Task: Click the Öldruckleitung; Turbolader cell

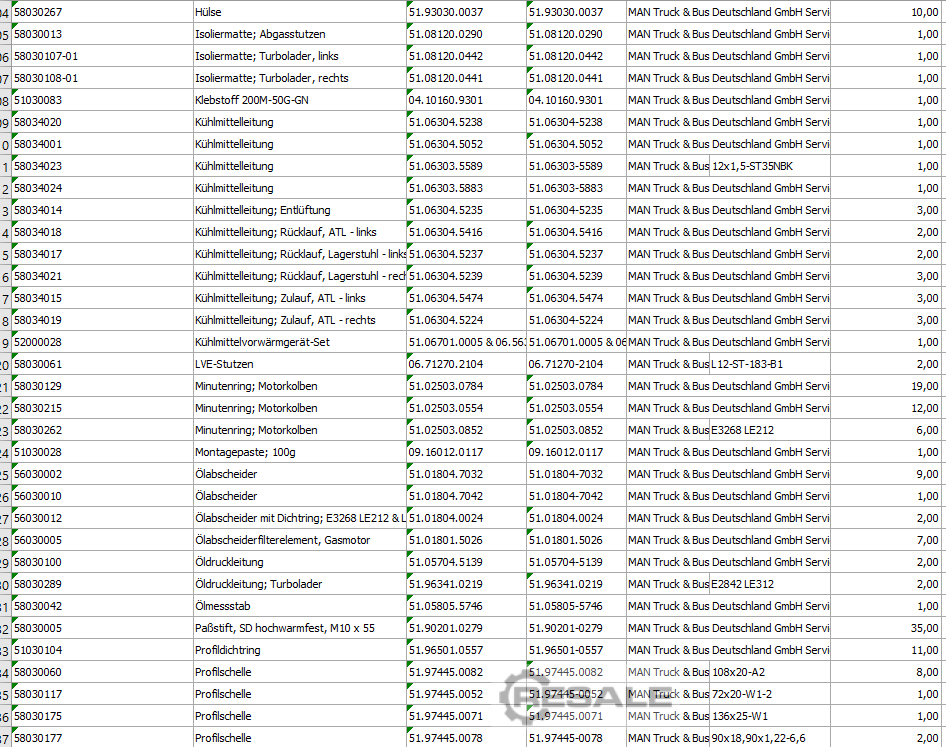Action: point(299,584)
